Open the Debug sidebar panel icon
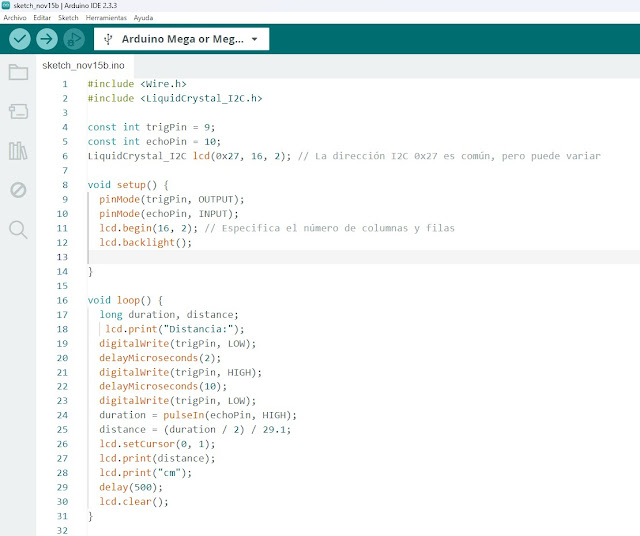 coord(18,190)
